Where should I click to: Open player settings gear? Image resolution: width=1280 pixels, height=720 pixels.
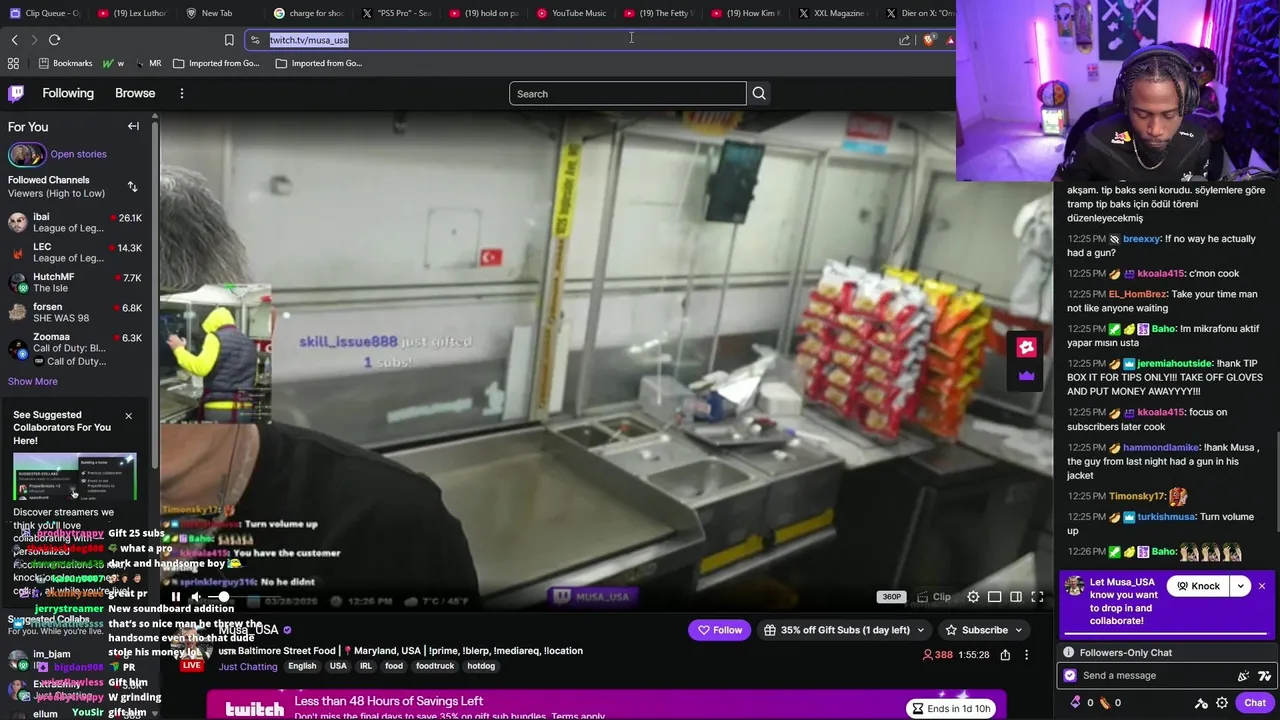pyautogui.click(x=973, y=597)
